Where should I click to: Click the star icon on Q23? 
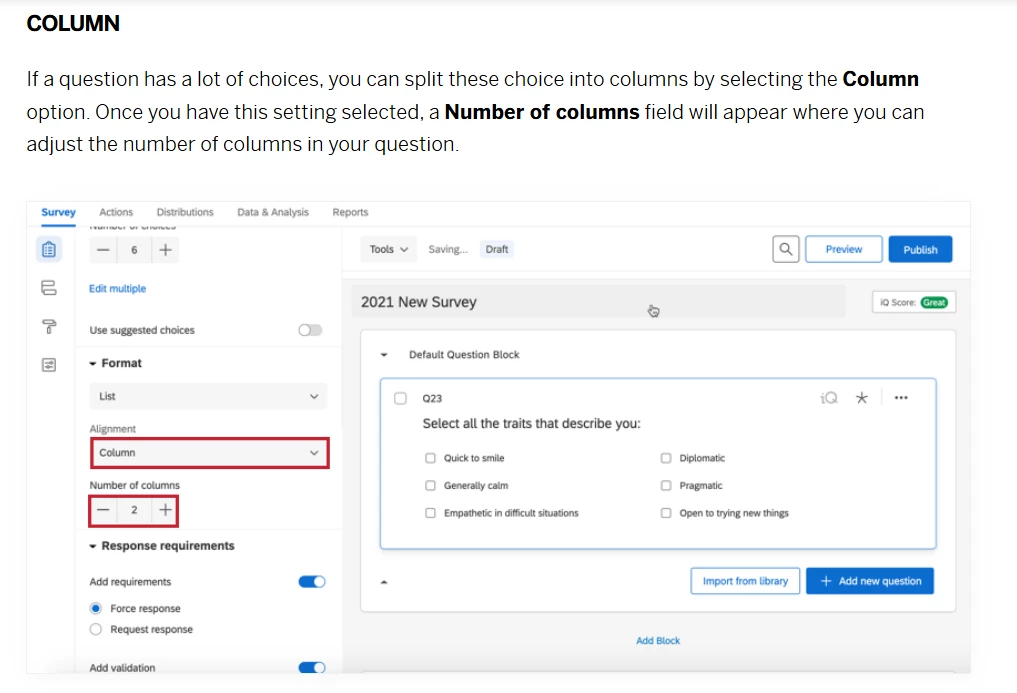click(861, 398)
